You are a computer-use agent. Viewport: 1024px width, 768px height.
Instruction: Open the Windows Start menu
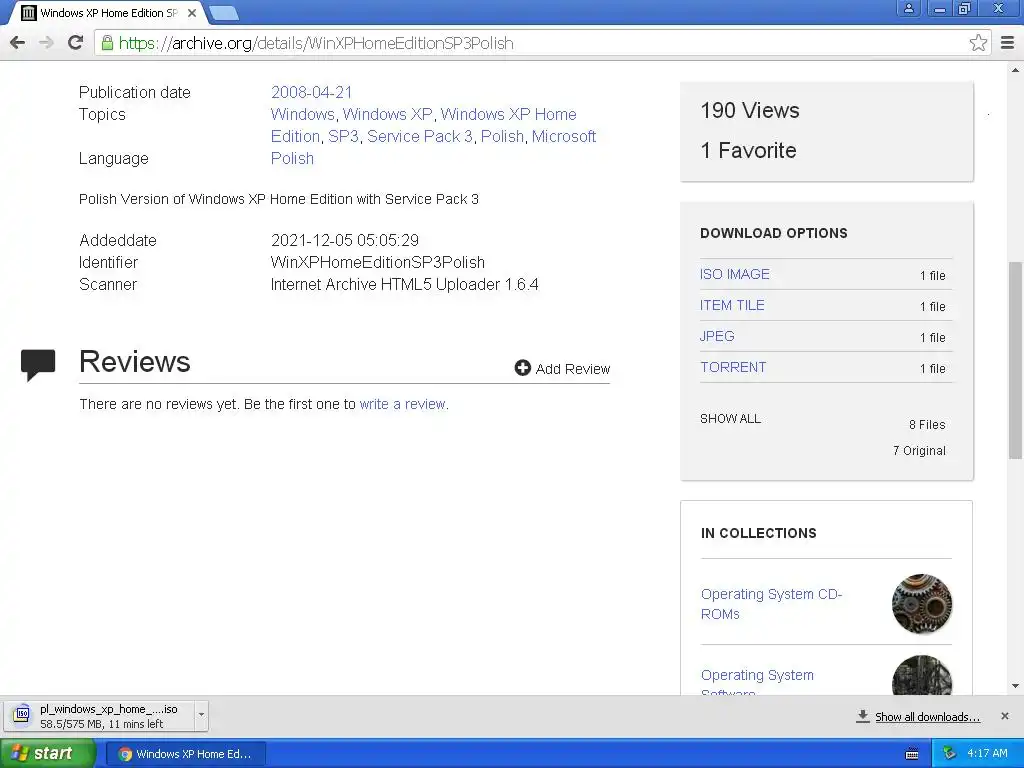[47, 754]
